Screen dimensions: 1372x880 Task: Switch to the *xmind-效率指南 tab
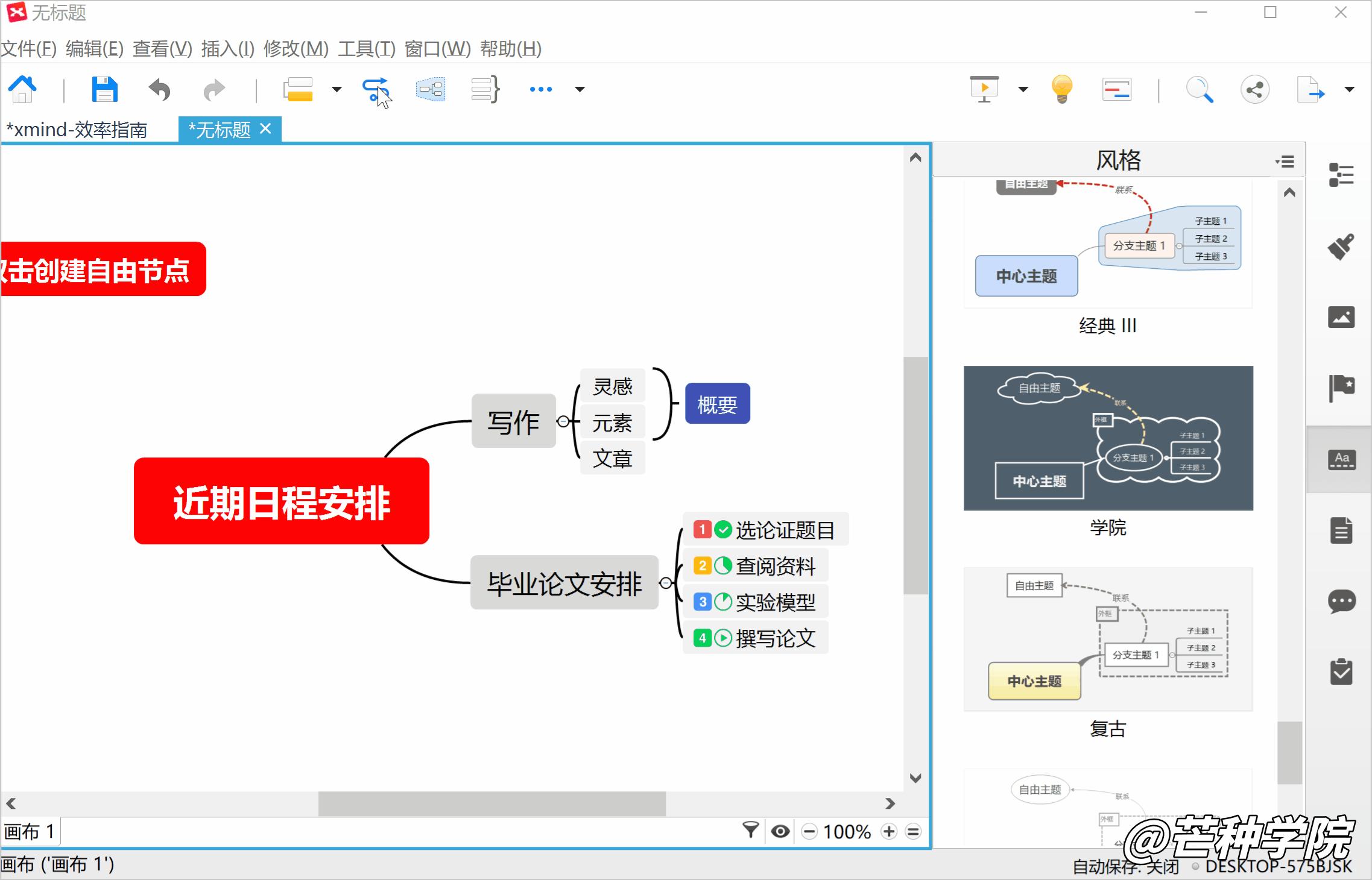tap(77, 130)
